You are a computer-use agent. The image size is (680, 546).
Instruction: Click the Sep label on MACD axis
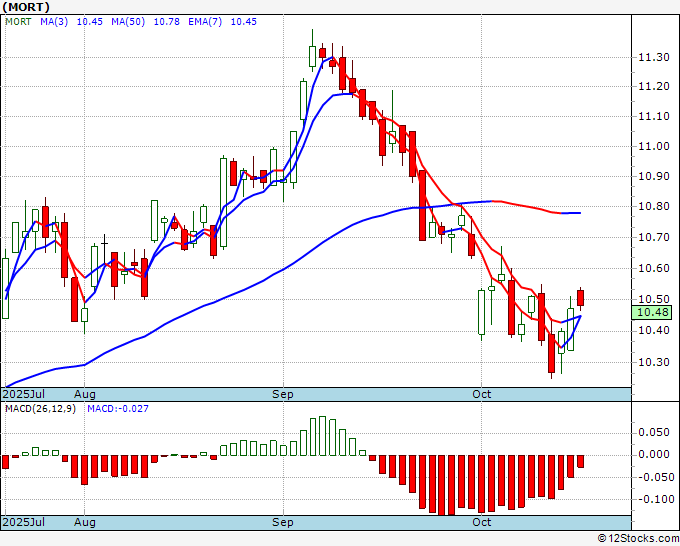pos(282,522)
